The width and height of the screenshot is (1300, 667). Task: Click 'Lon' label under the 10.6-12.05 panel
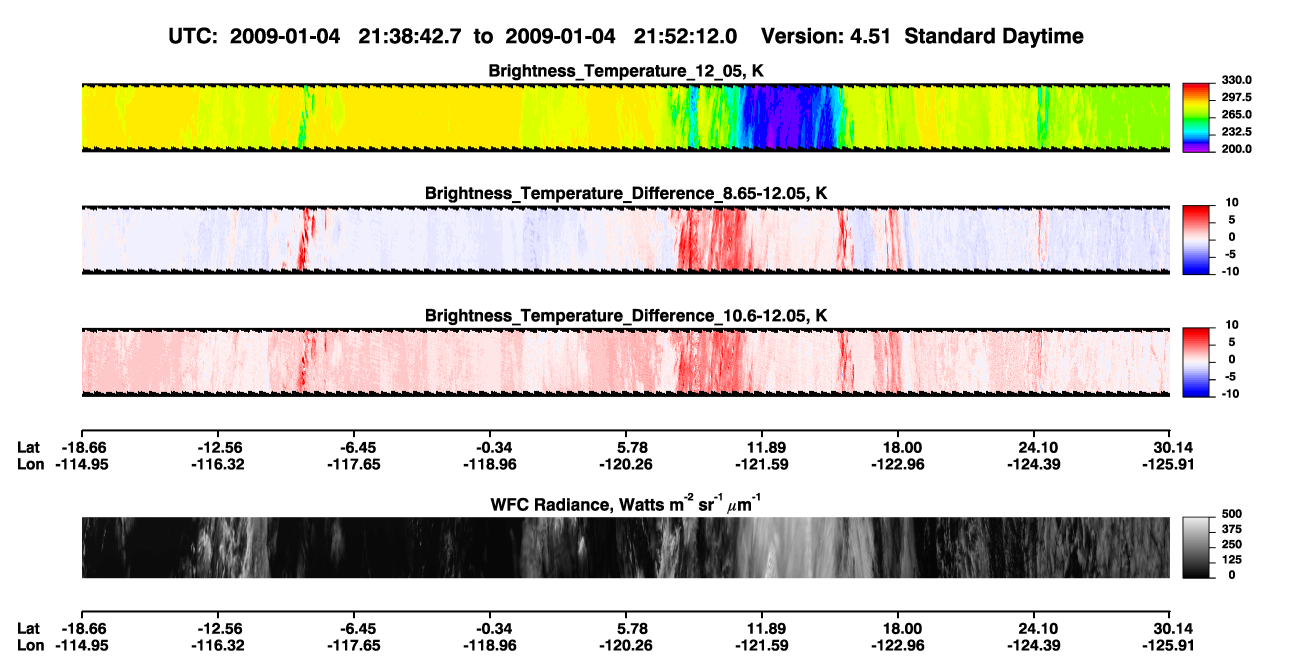30,465
